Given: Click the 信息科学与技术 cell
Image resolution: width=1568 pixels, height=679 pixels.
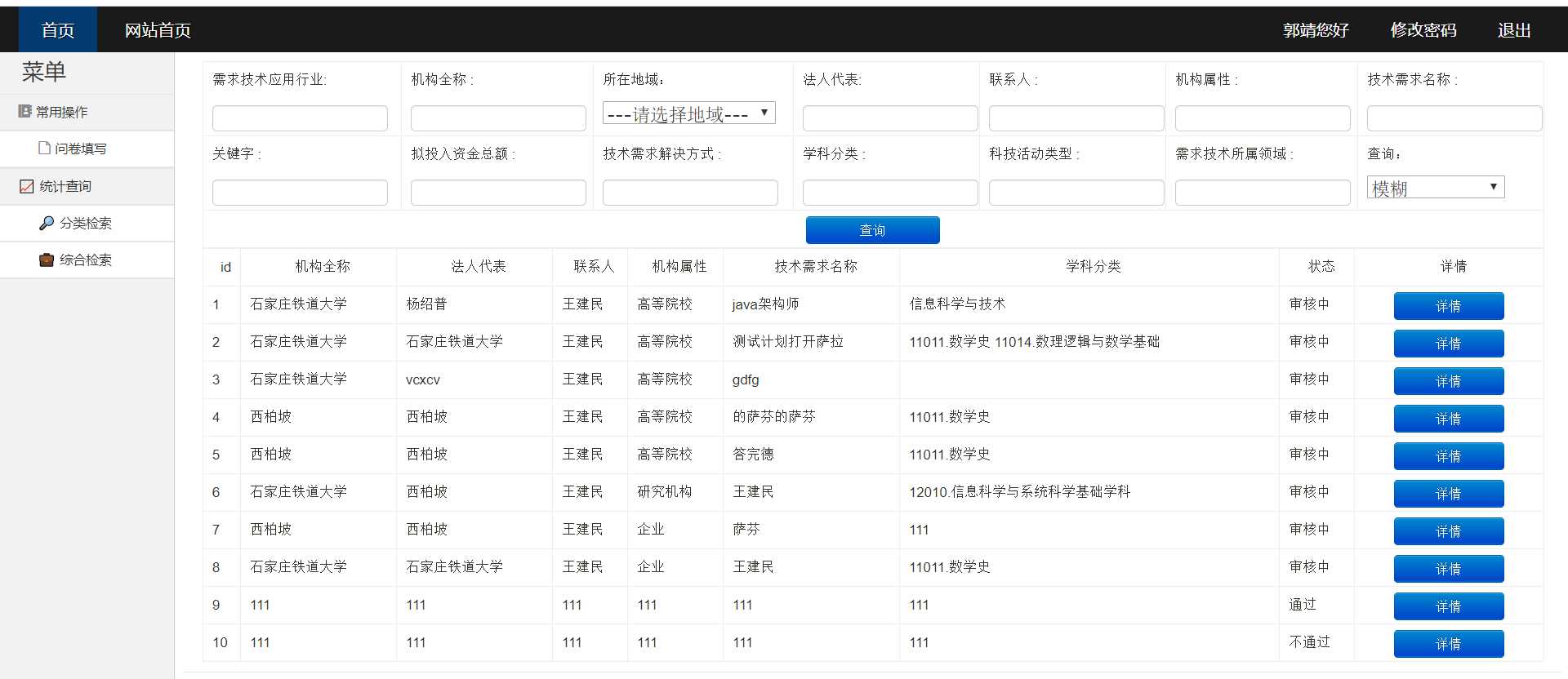Looking at the screenshot, I should coord(957,304).
